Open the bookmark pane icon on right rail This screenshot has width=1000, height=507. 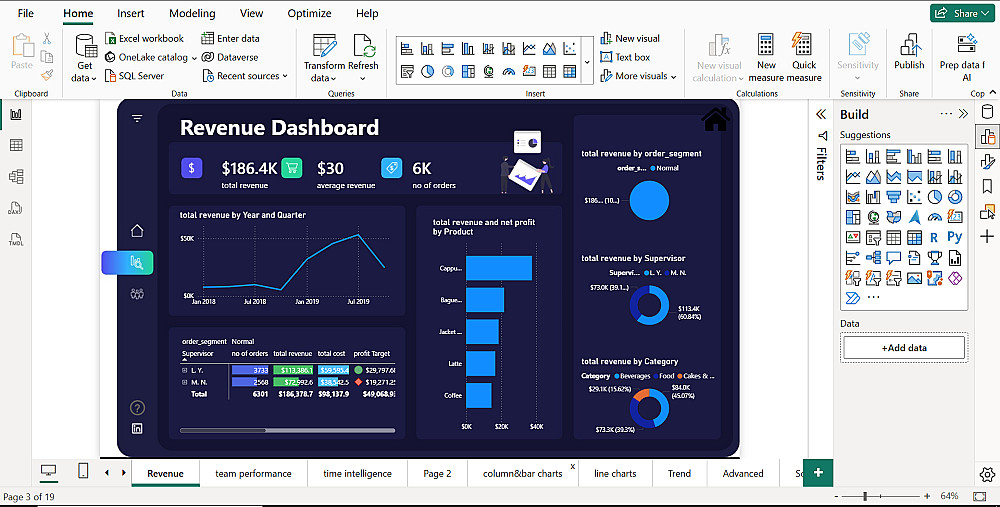(987, 186)
